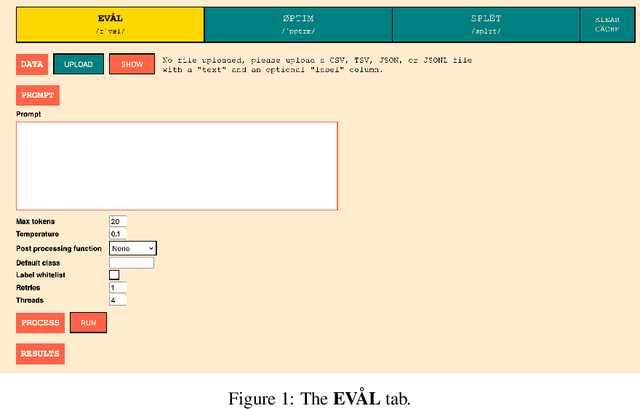The width and height of the screenshot is (640, 409).
Task: Click the Default class text field
Action: pyautogui.click(x=131, y=262)
